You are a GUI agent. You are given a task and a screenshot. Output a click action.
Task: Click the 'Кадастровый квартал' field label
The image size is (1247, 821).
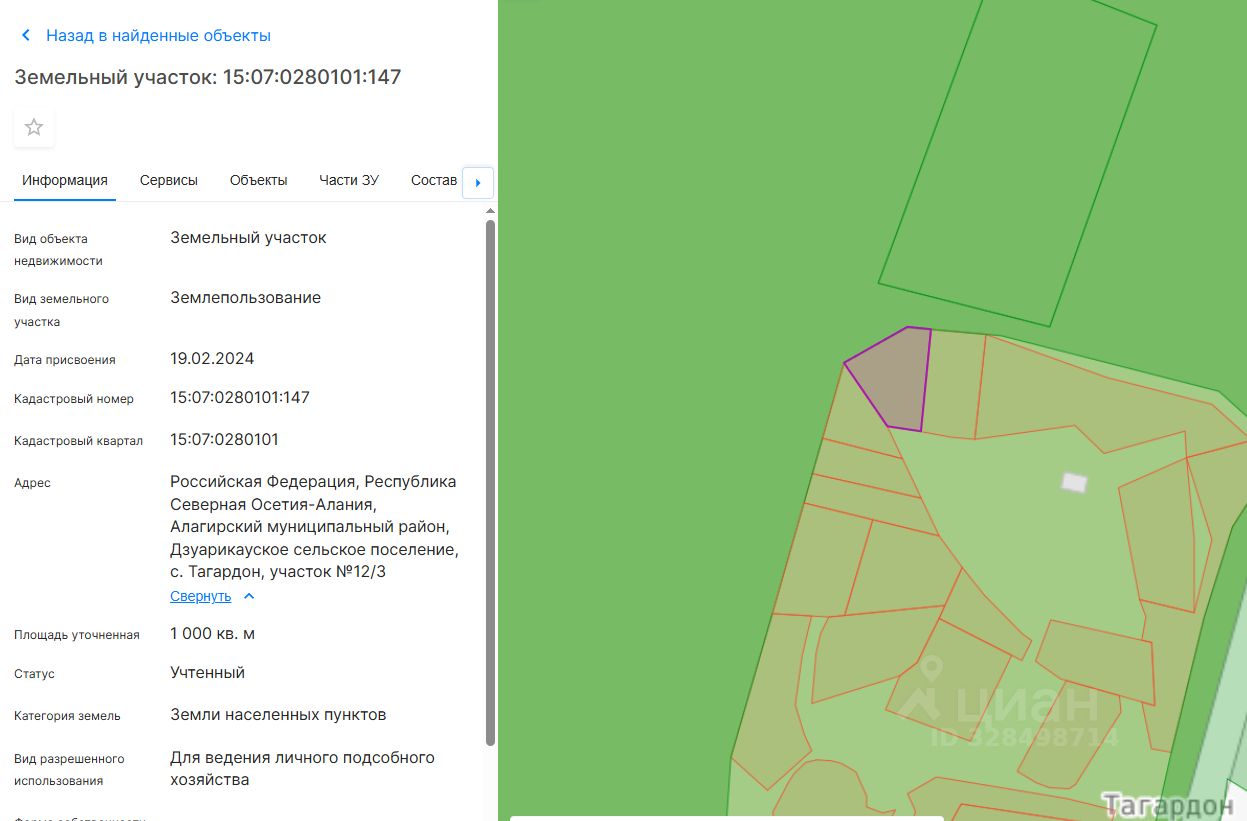pos(78,441)
